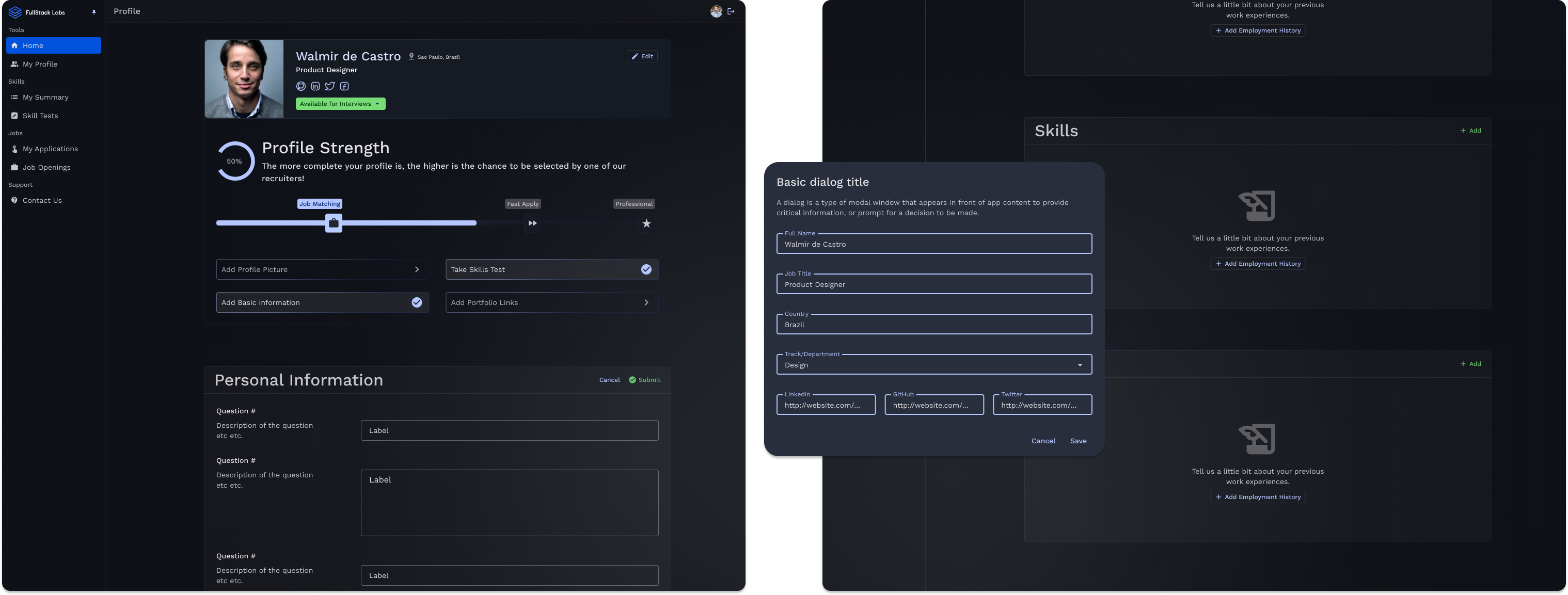The width and height of the screenshot is (1568, 595).
Task: Click the briefcase handle on the strength slider
Action: tap(334, 223)
